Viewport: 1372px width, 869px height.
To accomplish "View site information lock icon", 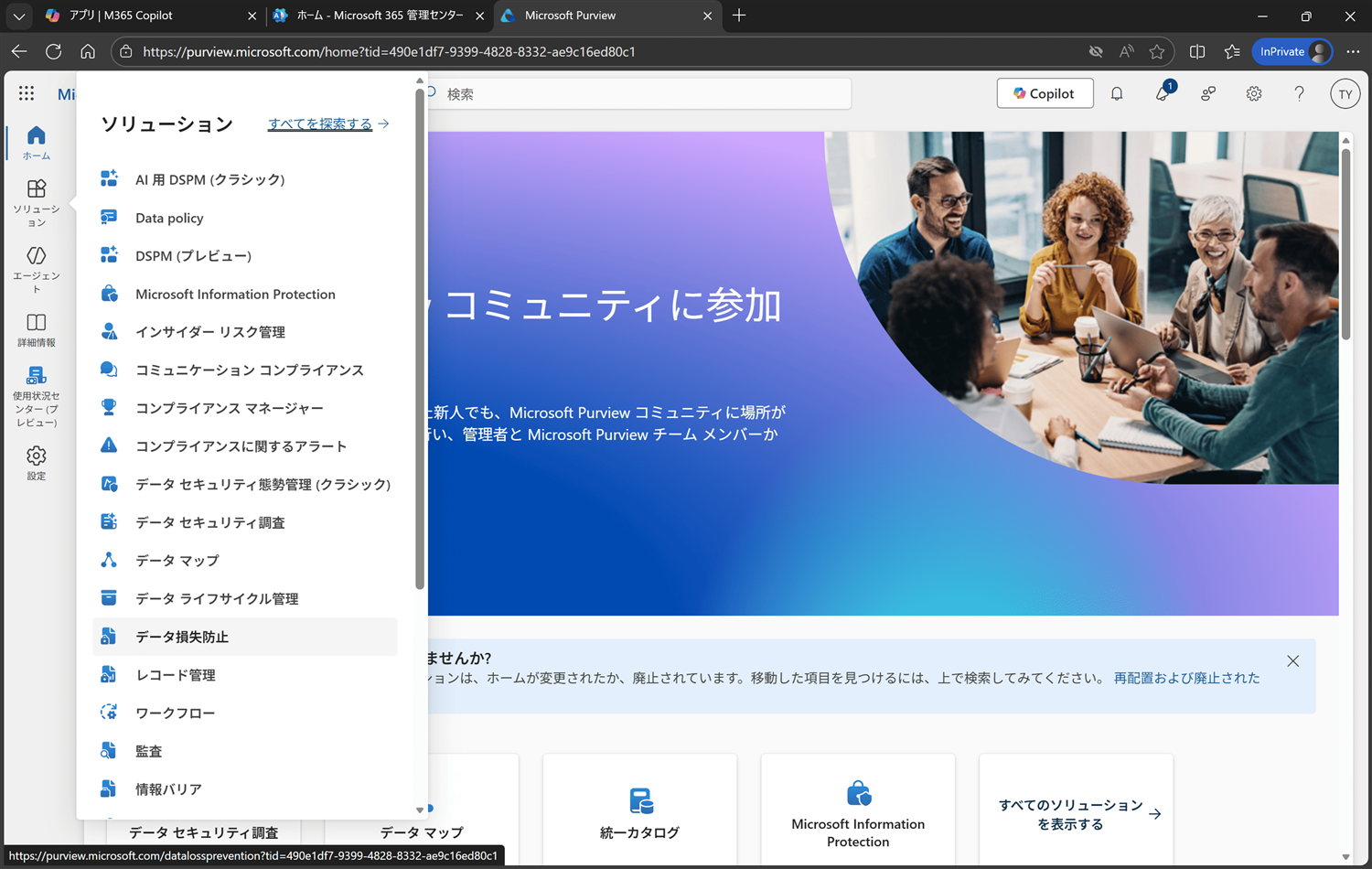I will pyautogui.click(x=126, y=51).
